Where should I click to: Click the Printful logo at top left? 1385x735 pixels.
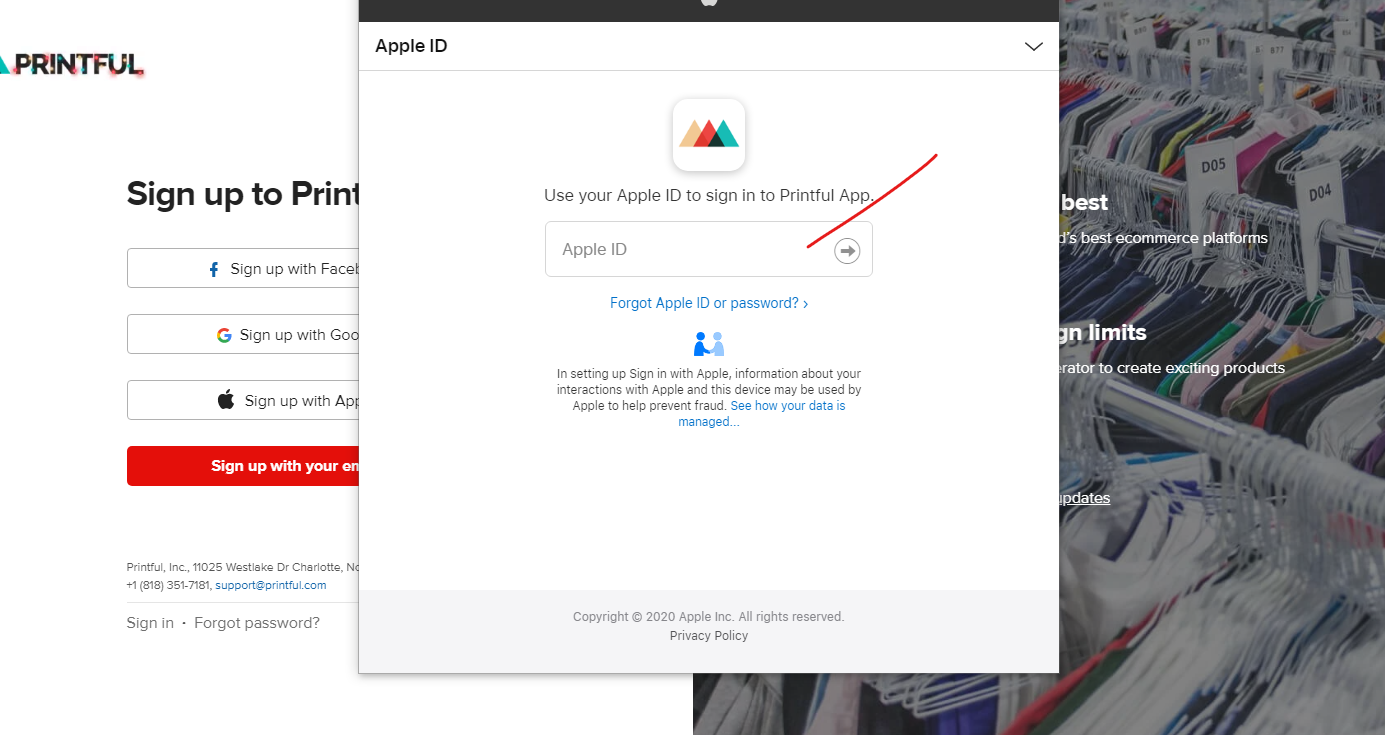point(72,65)
